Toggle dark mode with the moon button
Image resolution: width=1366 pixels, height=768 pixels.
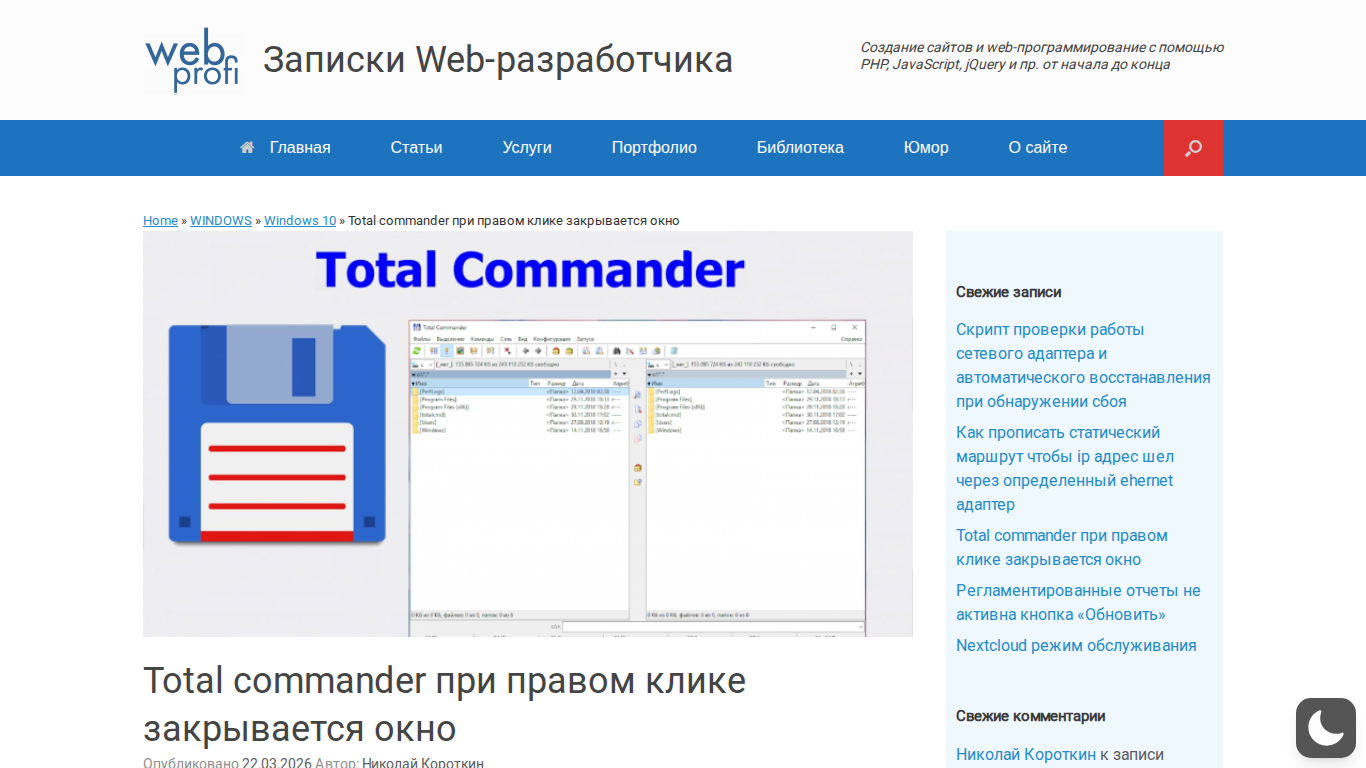pos(1326,728)
